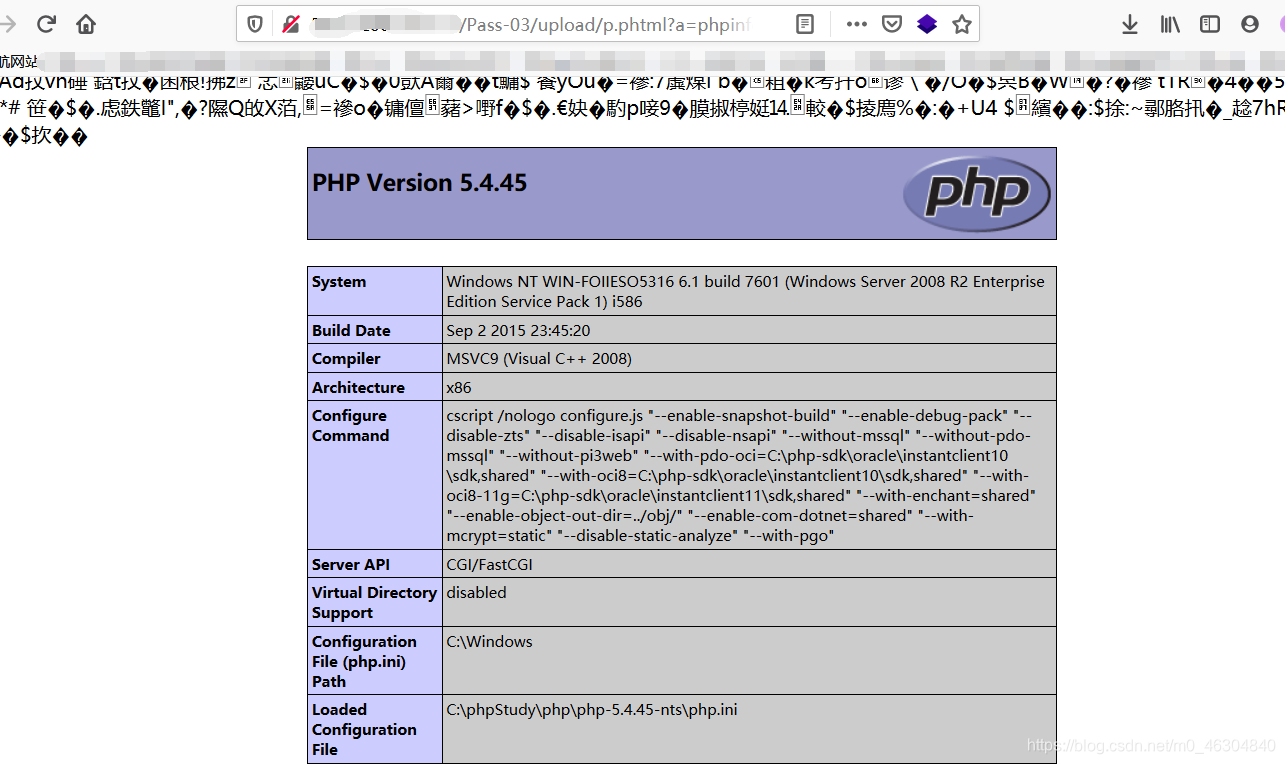Select the MSVC9 (Visual C++ 2008) value

(x=539, y=359)
